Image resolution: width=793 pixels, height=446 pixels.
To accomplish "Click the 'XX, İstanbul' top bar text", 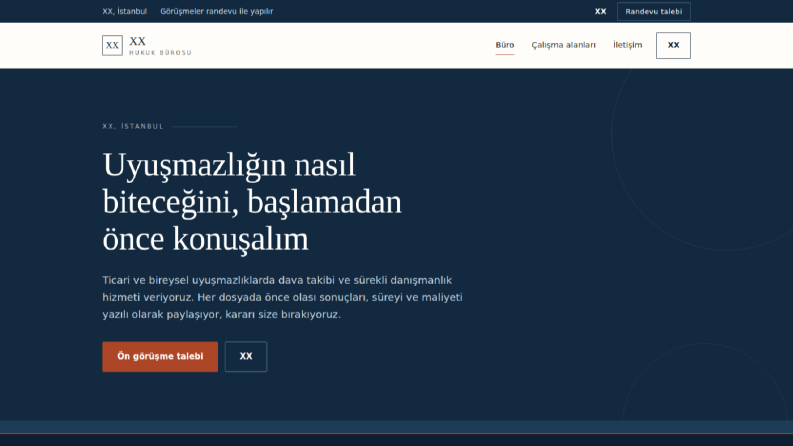I will pos(124,11).
